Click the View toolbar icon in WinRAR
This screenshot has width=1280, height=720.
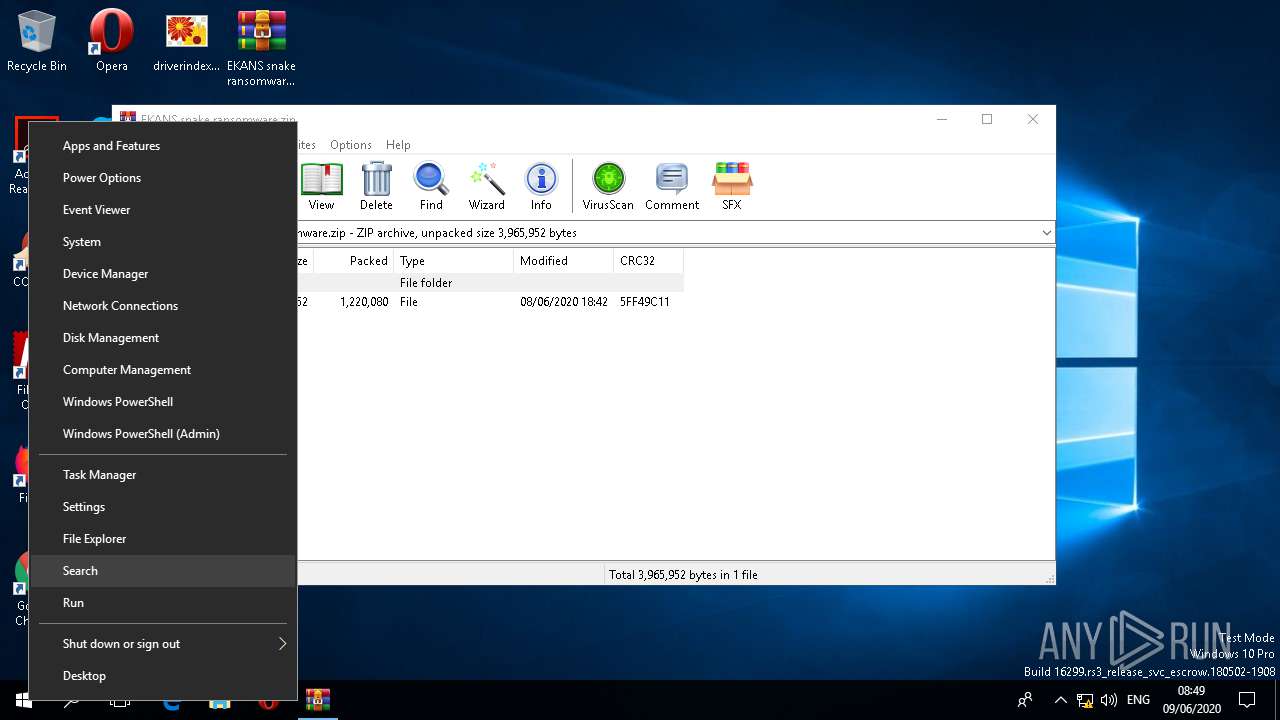click(x=321, y=186)
